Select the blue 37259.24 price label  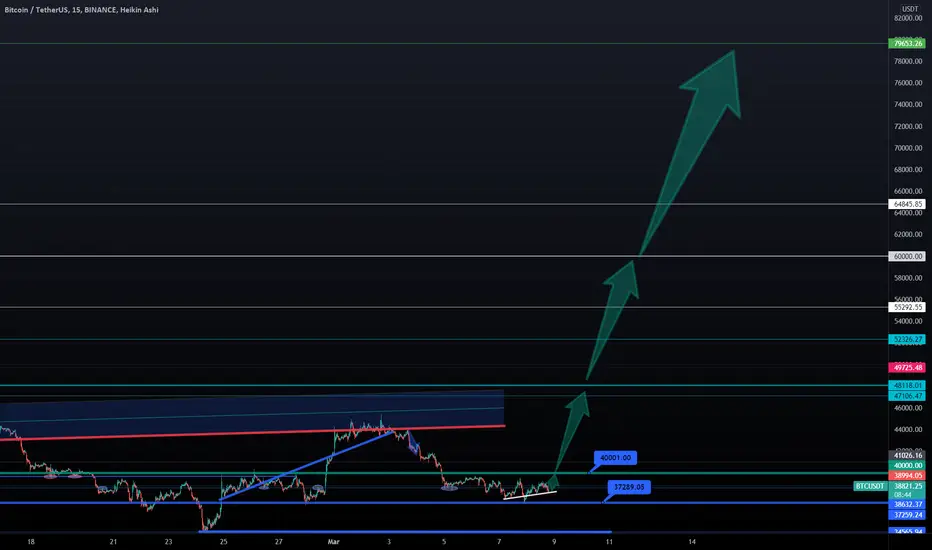[x=907, y=515]
